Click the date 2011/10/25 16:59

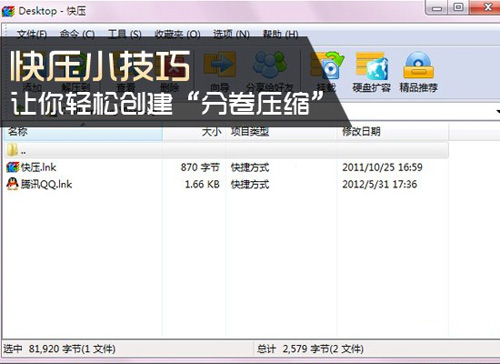[x=382, y=167]
